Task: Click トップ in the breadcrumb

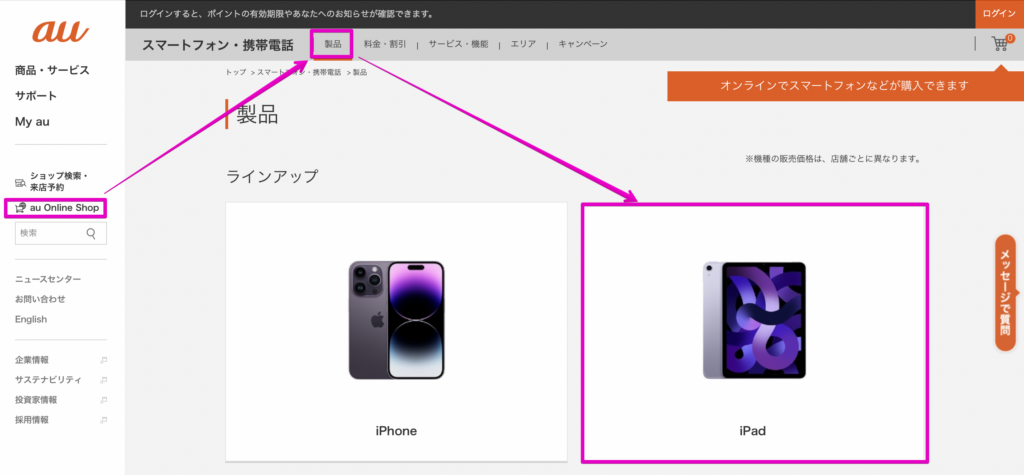Action: click(x=236, y=73)
